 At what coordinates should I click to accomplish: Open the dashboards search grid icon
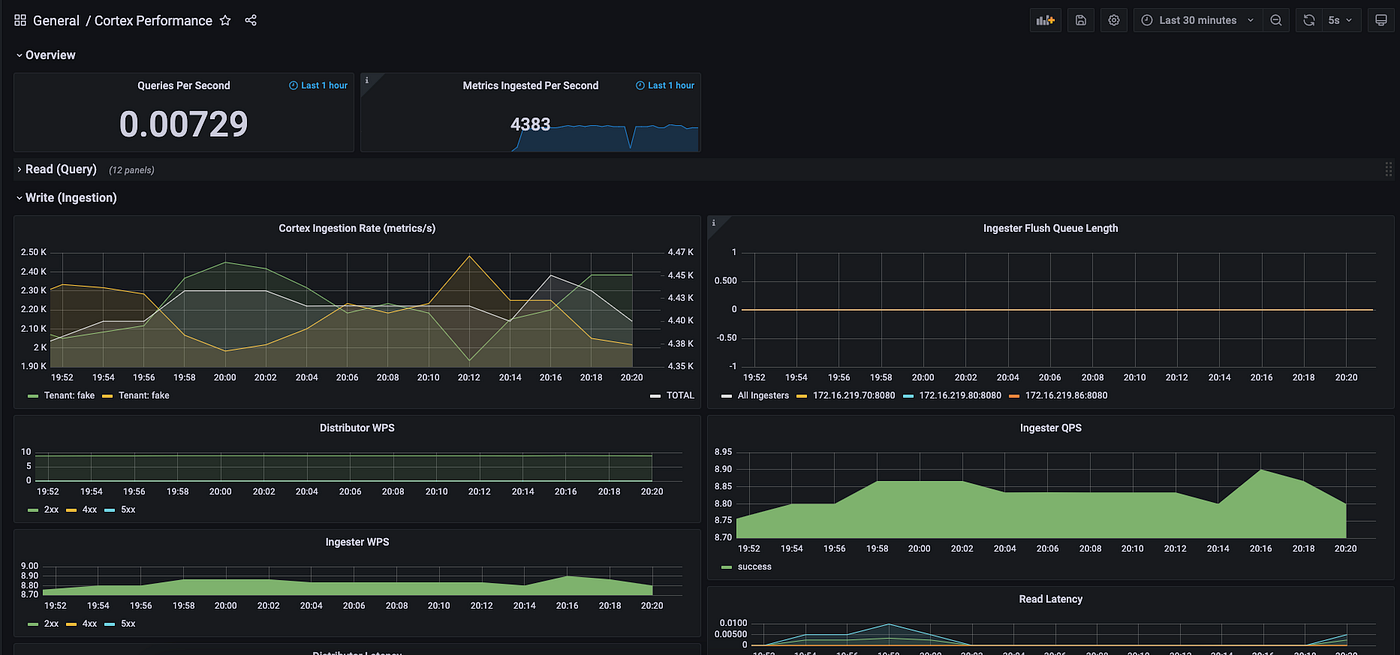(19, 19)
